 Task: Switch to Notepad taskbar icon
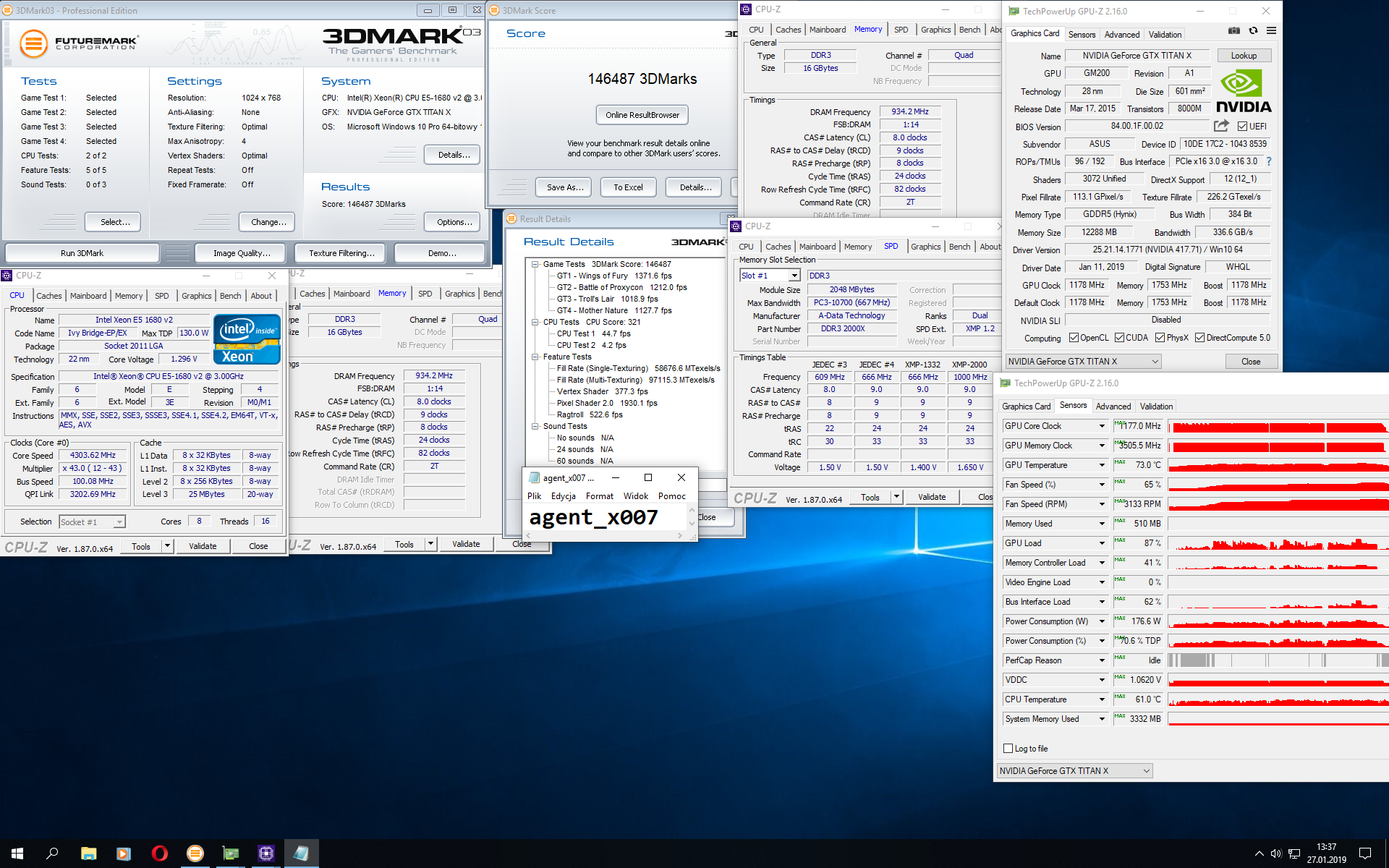(x=301, y=854)
